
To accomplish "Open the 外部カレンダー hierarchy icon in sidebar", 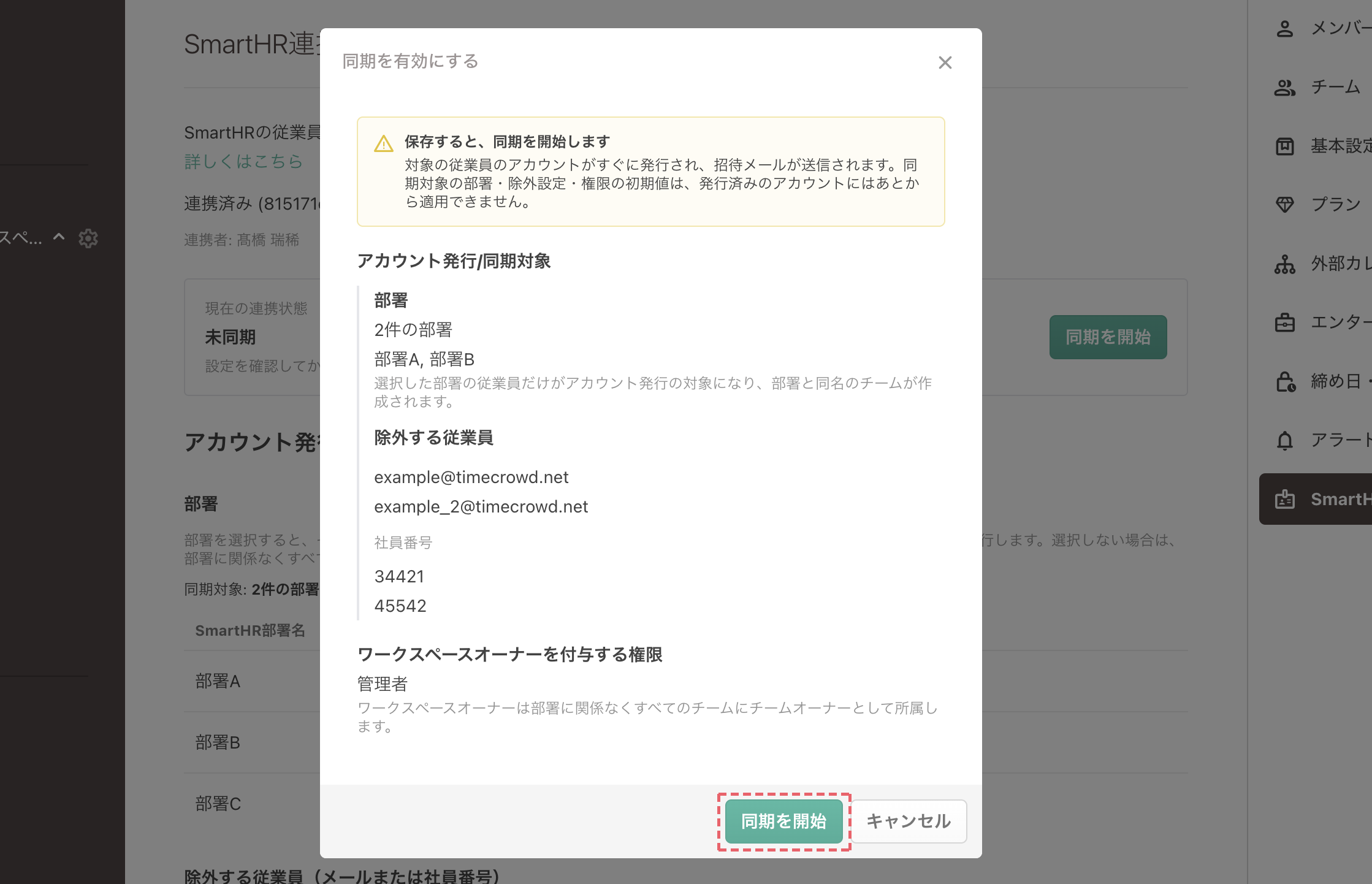I will point(1284,264).
